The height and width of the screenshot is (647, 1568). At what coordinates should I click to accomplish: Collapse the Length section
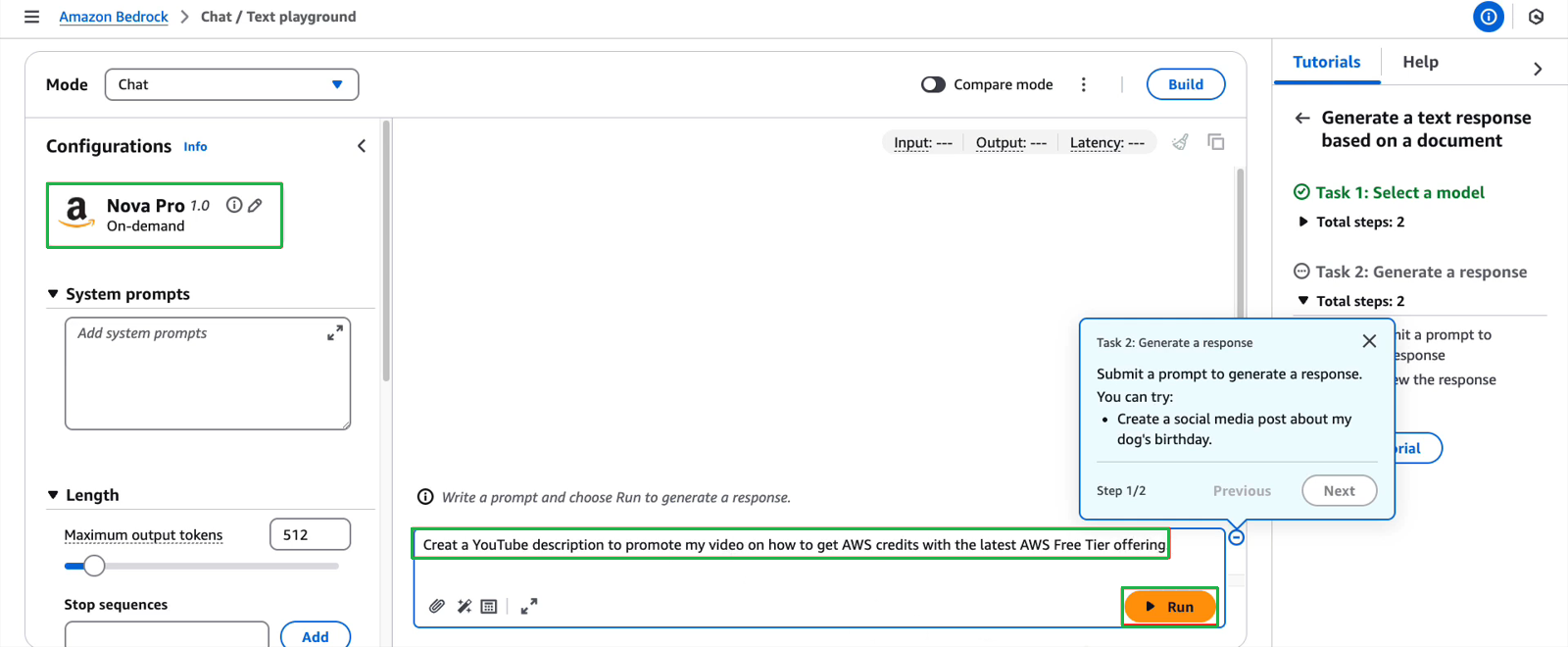(53, 495)
